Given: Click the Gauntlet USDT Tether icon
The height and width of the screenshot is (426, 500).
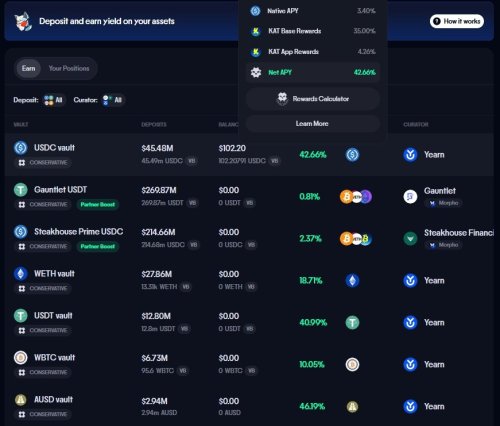Looking at the screenshot, I should pyautogui.click(x=20, y=190).
